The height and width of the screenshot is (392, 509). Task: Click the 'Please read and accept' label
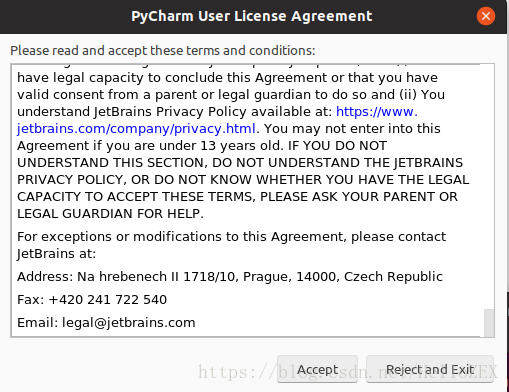coord(163,51)
